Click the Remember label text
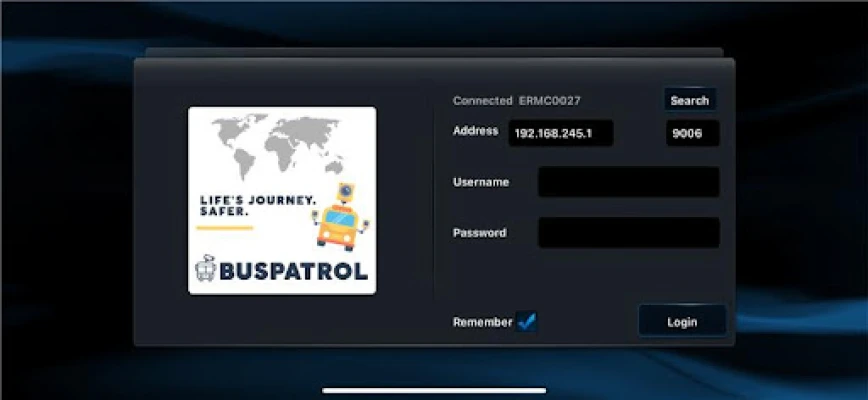The image size is (868, 400). [483, 322]
